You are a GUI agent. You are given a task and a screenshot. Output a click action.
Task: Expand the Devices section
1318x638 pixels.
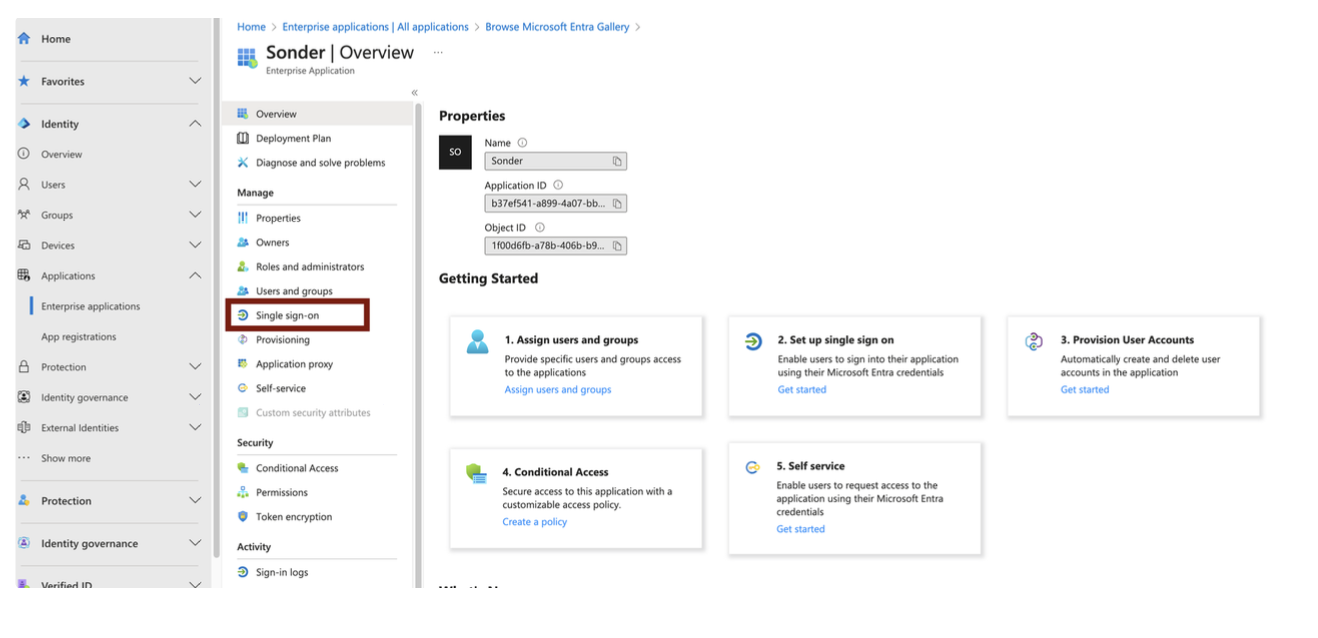click(x=195, y=245)
